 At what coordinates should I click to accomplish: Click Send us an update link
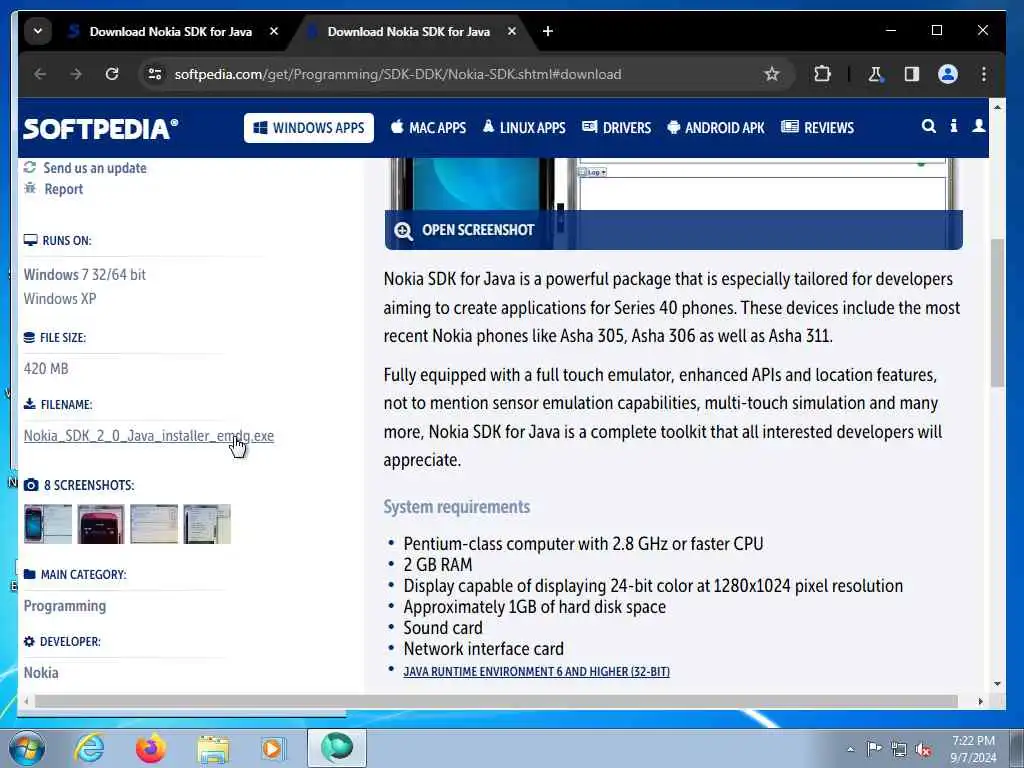tap(95, 168)
